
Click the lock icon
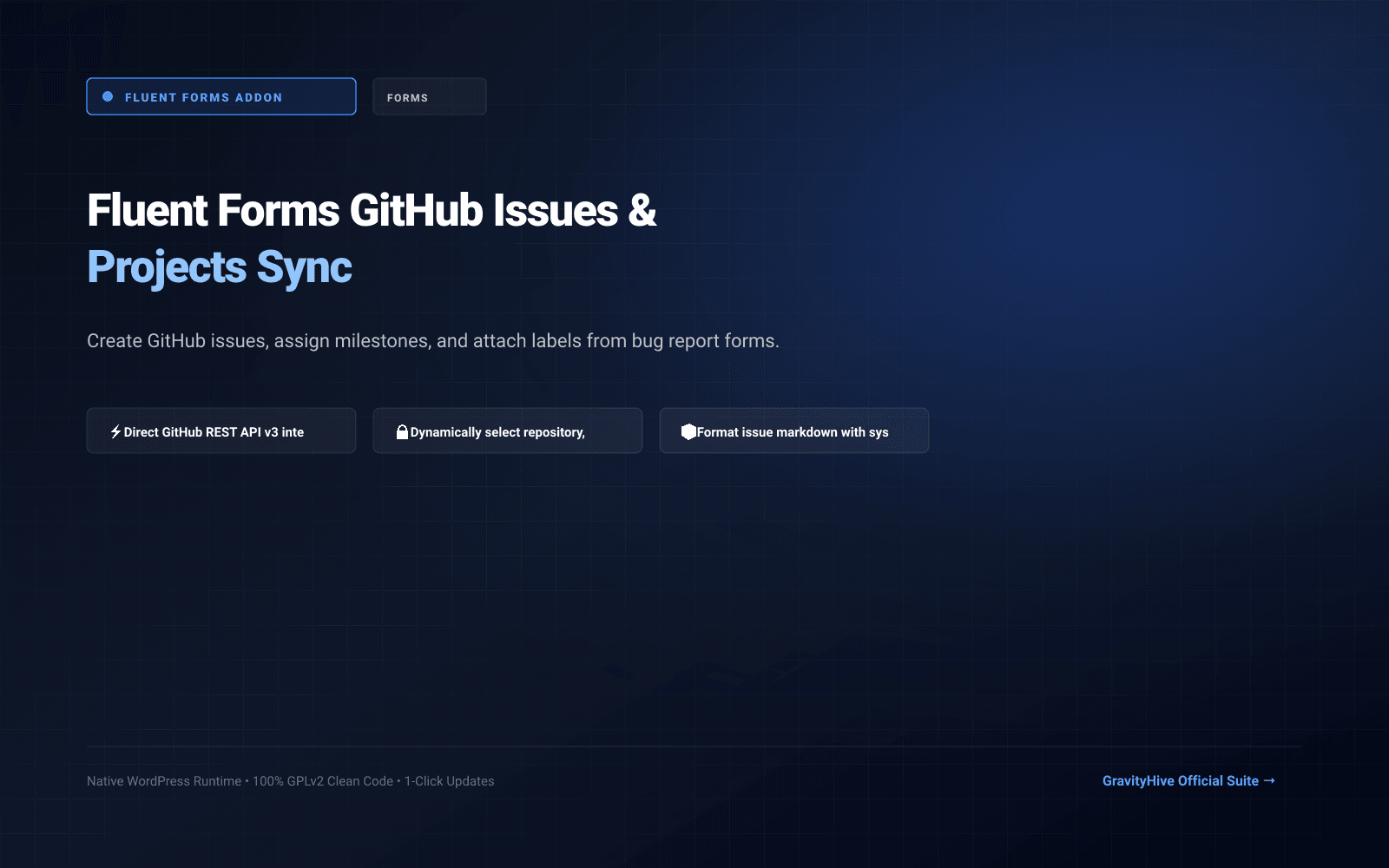tap(402, 431)
